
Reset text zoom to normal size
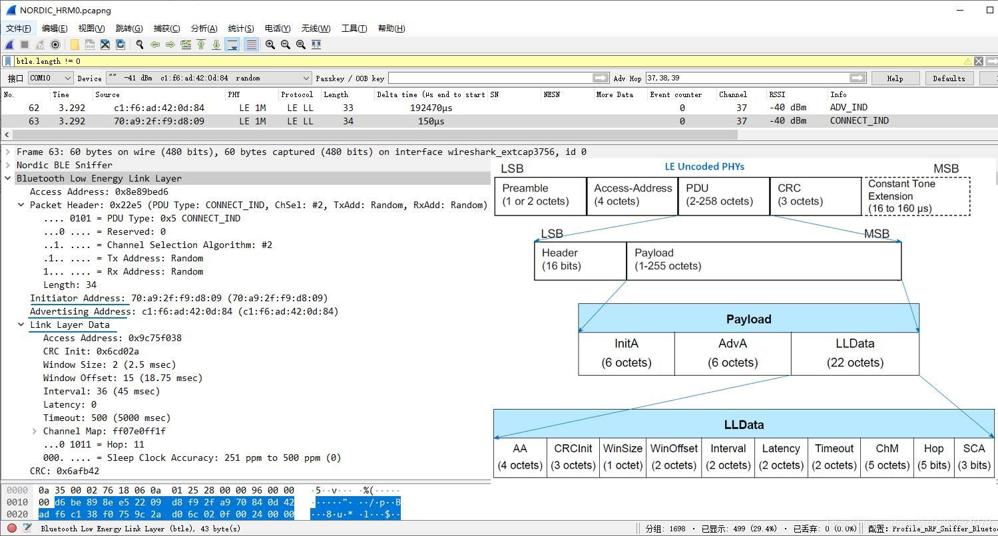(300, 45)
